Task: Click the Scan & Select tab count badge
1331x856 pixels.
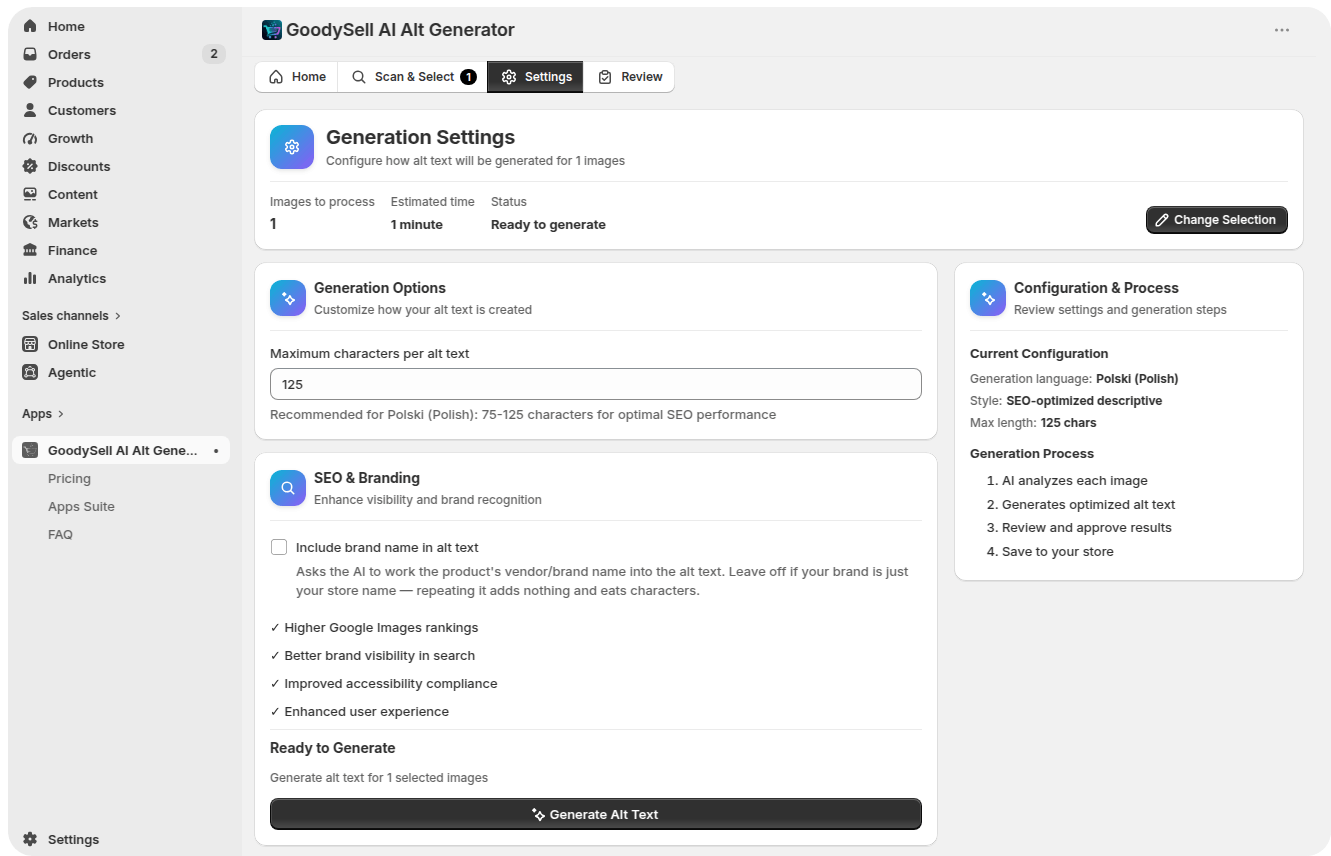Action: pos(468,77)
